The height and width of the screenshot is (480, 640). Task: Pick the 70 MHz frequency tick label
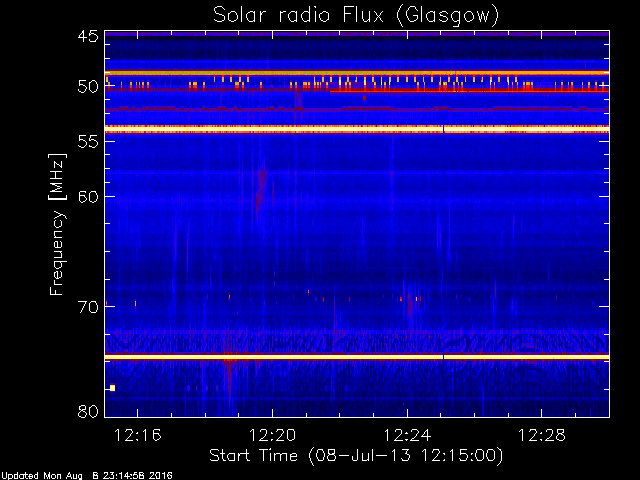pos(87,307)
